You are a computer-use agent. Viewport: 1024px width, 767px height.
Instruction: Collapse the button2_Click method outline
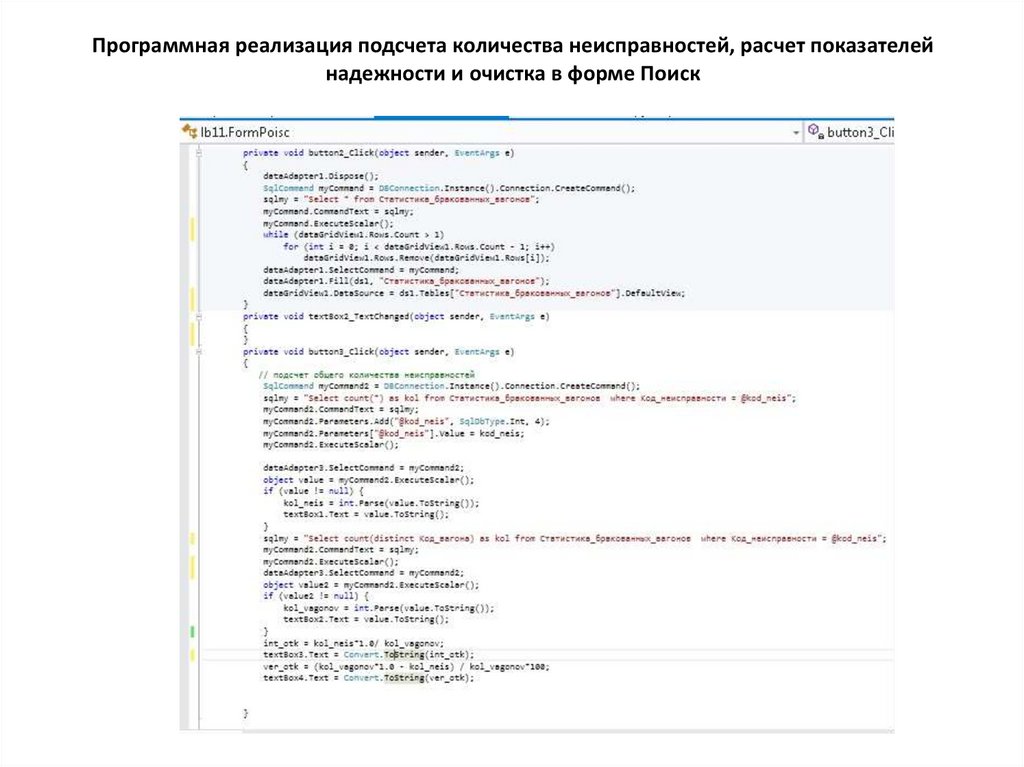pyautogui.click(x=199, y=153)
